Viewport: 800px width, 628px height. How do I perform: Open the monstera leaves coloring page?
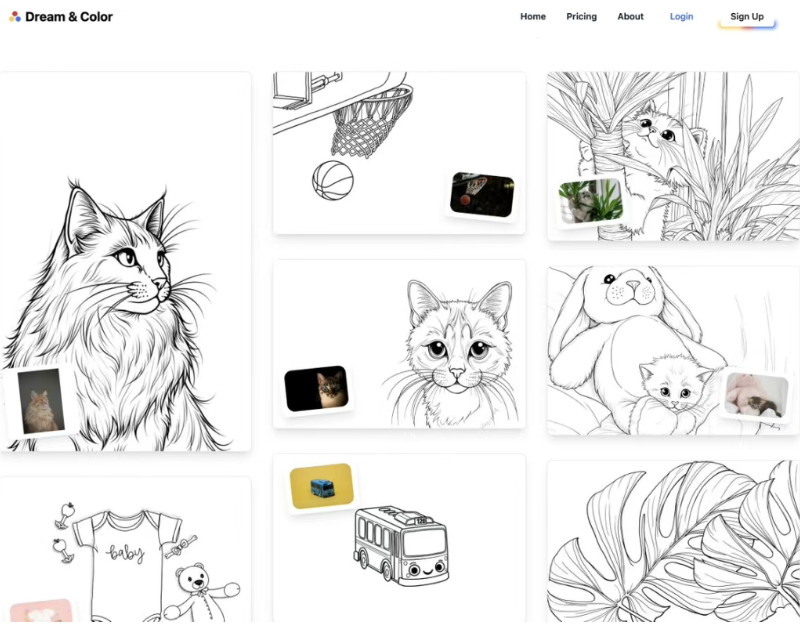tap(673, 545)
